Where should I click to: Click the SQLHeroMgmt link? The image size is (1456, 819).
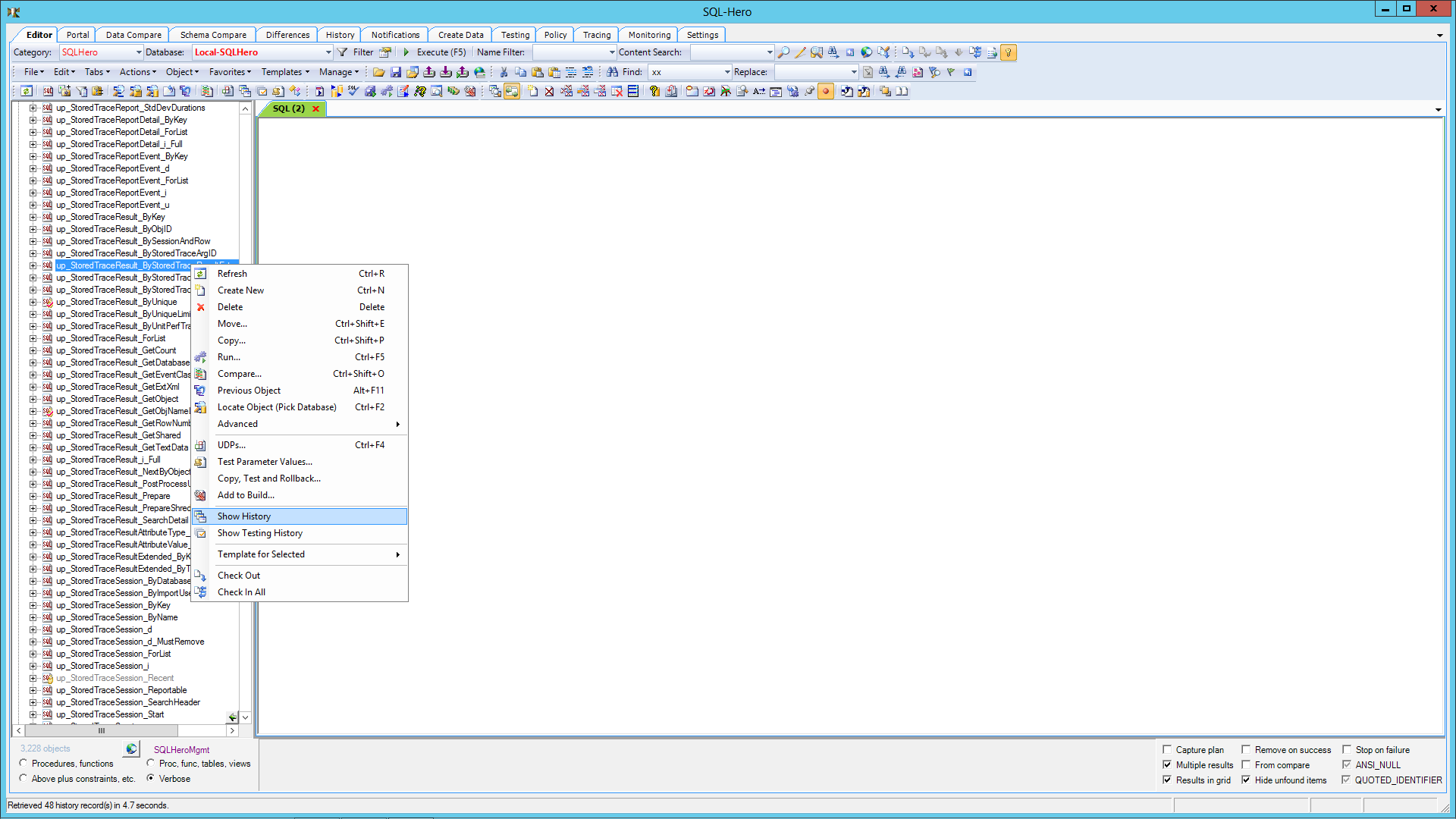(181, 749)
